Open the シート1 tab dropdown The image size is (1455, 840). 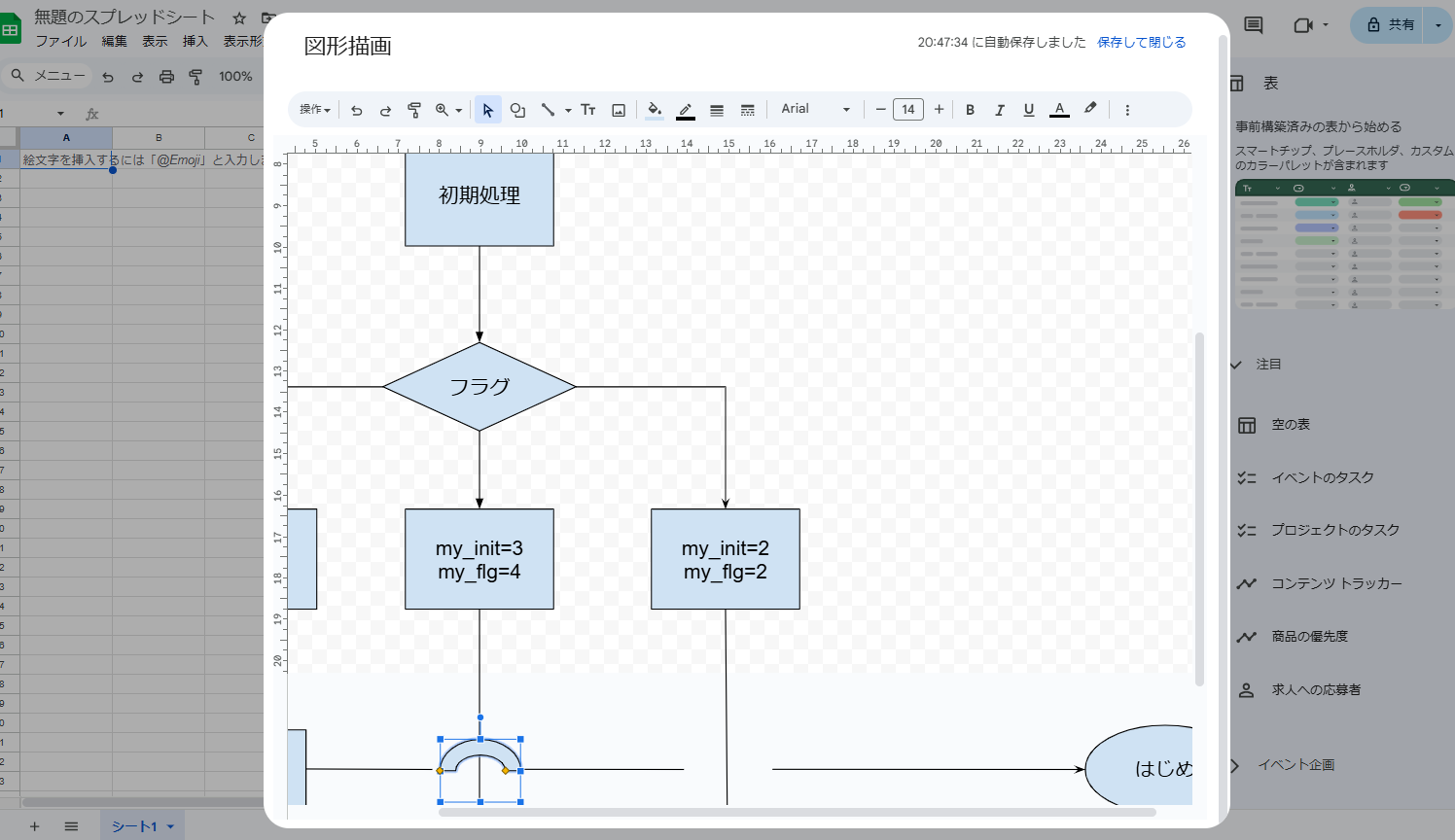point(170,827)
